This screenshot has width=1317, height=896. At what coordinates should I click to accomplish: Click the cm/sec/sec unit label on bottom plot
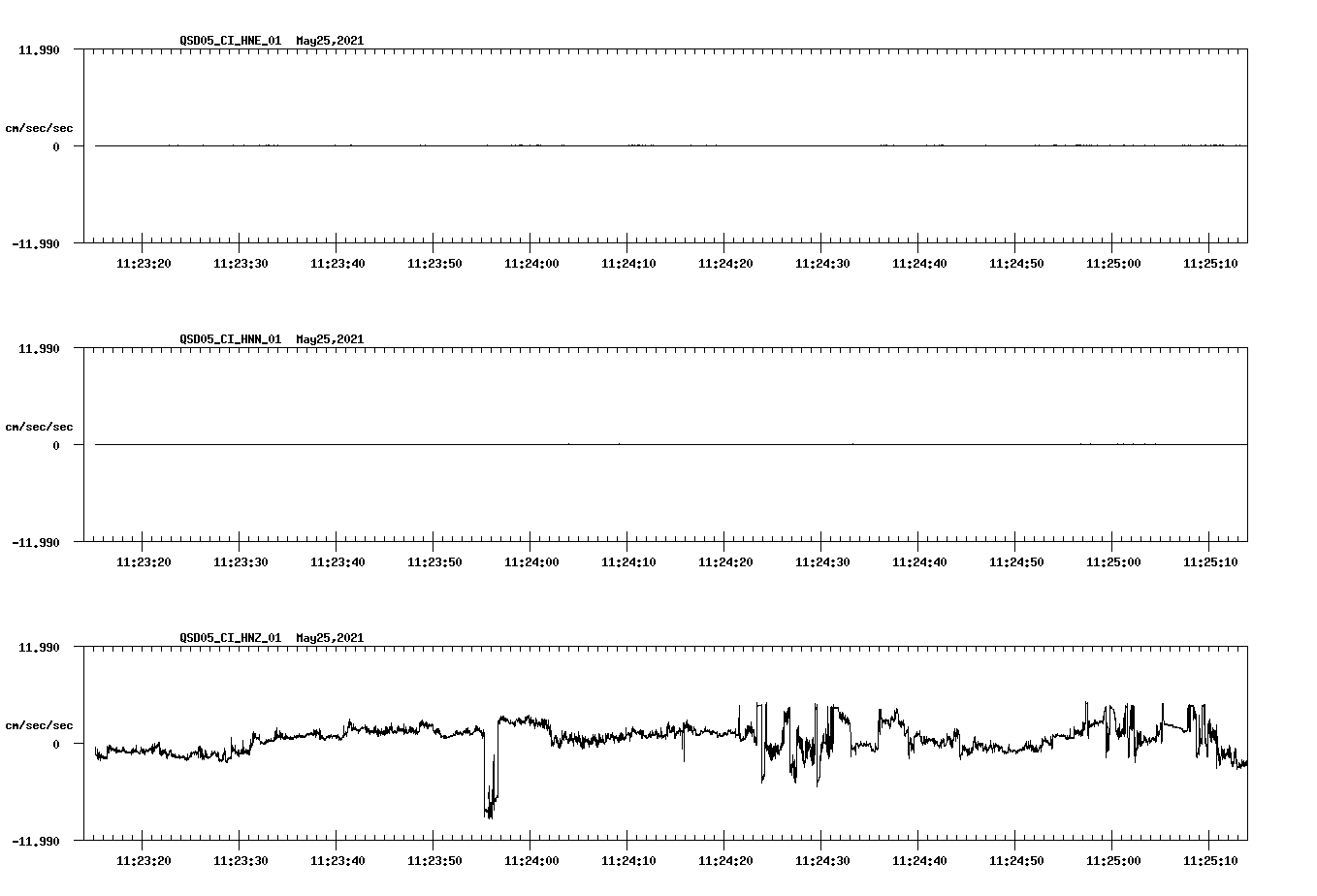pyautogui.click(x=40, y=723)
